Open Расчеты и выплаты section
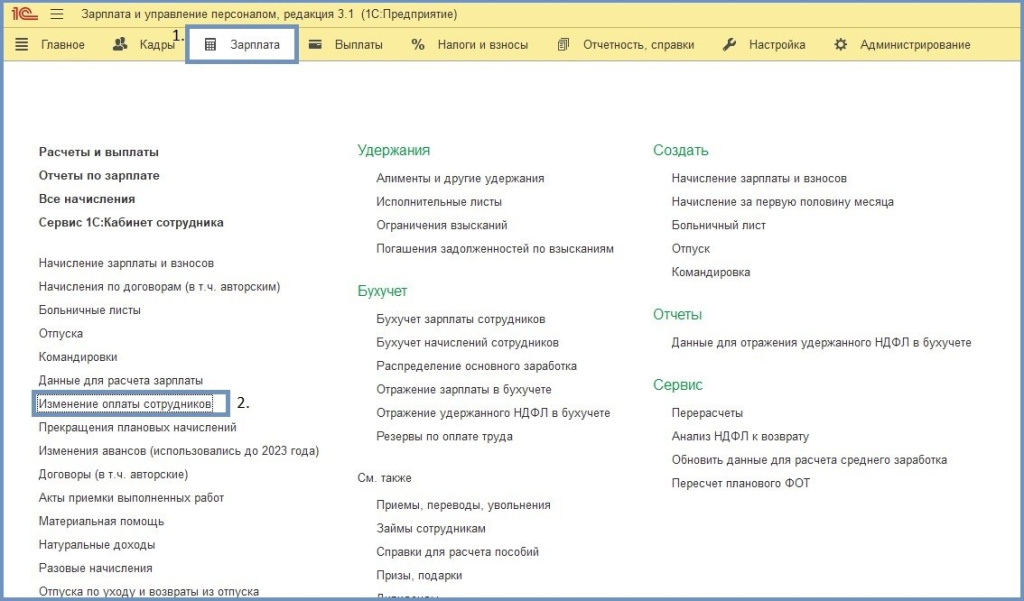Image resolution: width=1024 pixels, height=601 pixels. click(99, 152)
